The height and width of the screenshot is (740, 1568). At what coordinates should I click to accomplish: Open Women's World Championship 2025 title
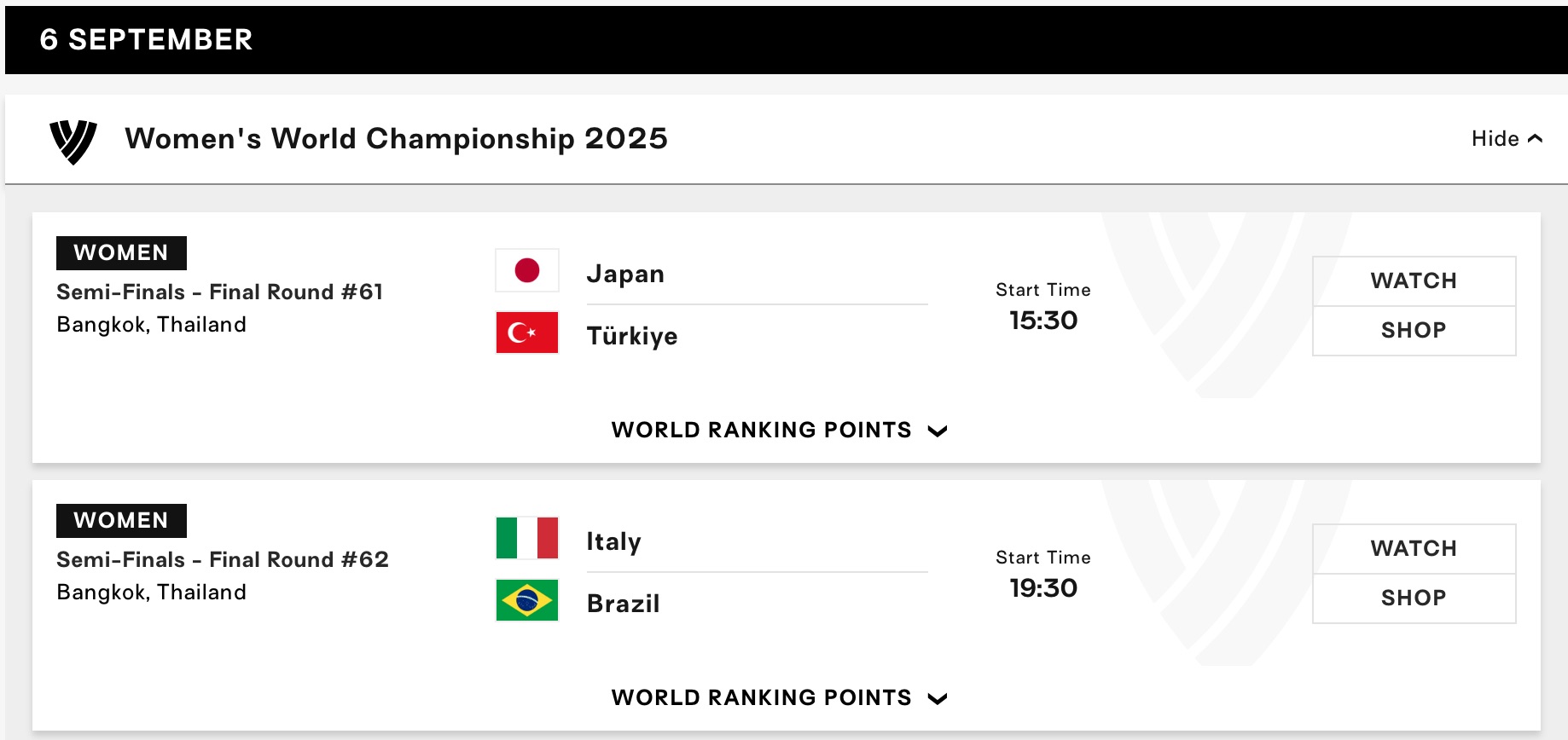pos(396,139)
